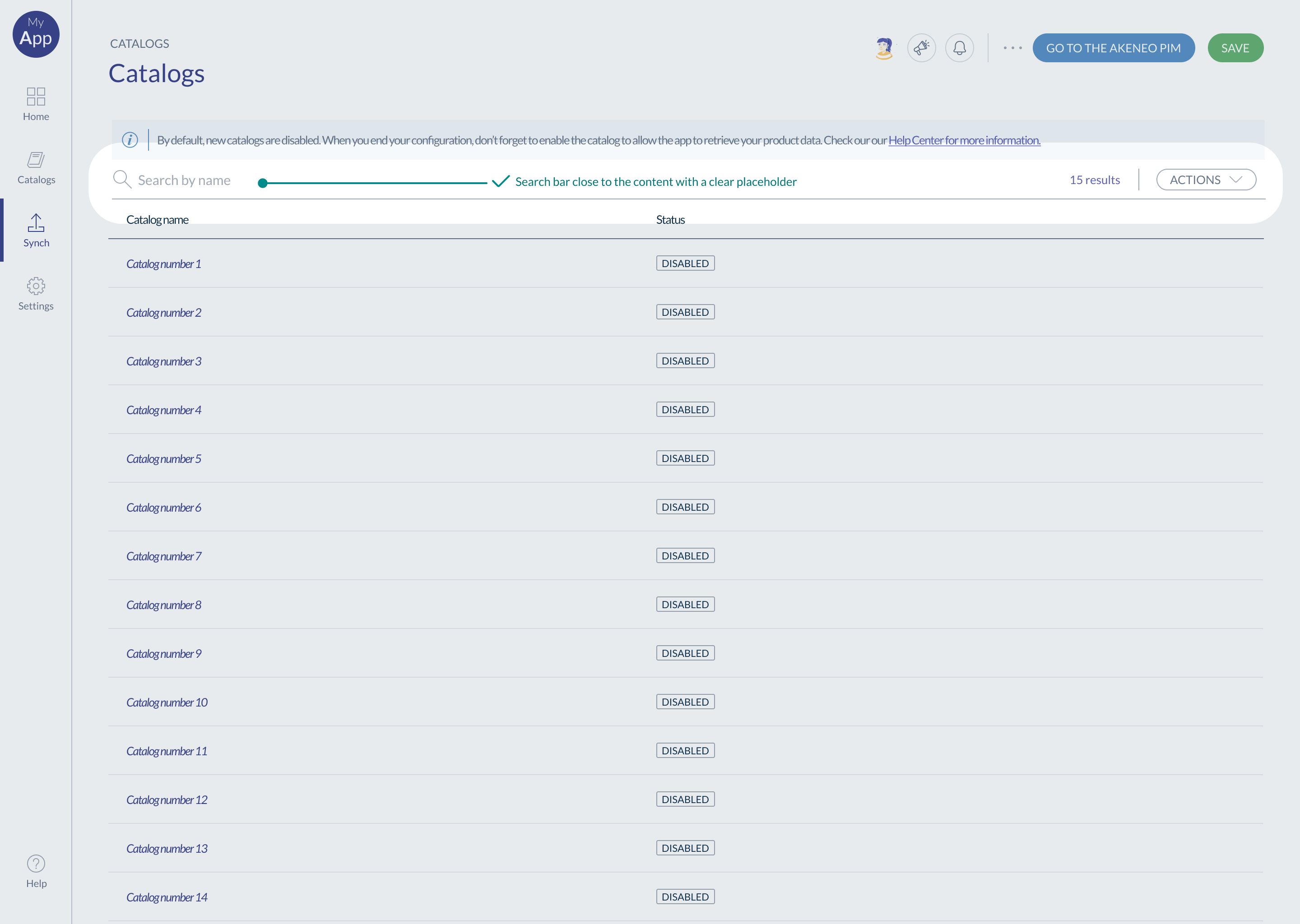The image size is (1300, 924).
Task: Open the notifications bell icon
Action: coord(960,48)
